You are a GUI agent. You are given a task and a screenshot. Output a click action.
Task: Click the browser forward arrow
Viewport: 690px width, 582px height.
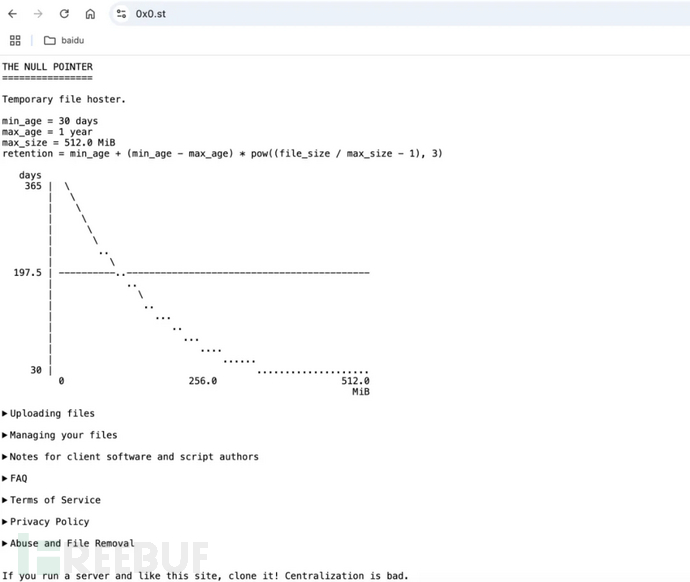coord(38,14)
